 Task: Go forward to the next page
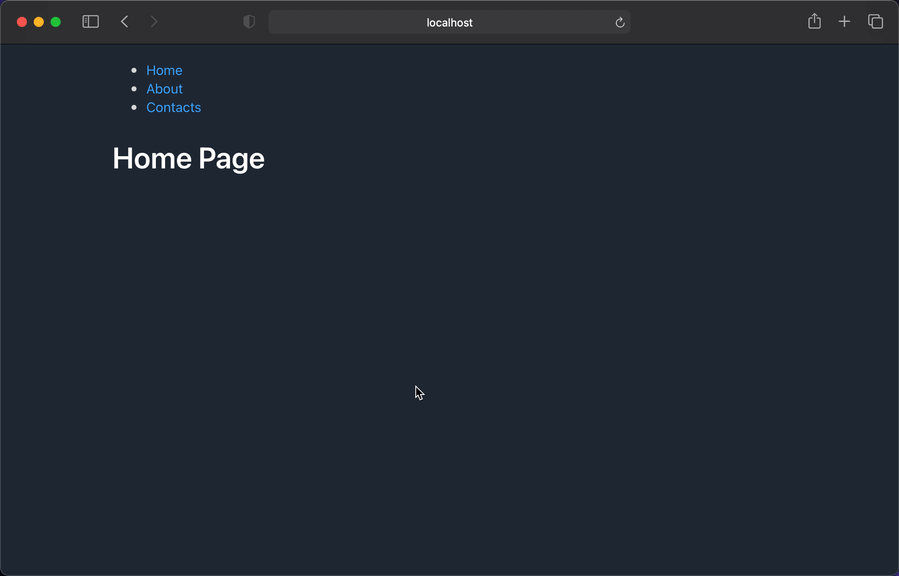tap(154, 22)
